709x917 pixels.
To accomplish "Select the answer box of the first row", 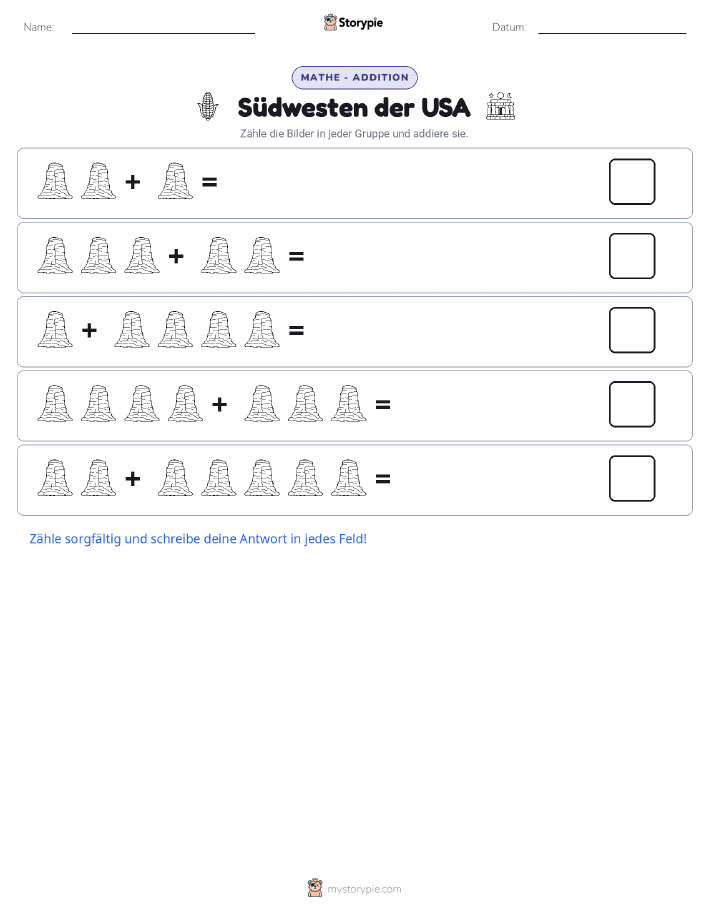I will 632,182.
